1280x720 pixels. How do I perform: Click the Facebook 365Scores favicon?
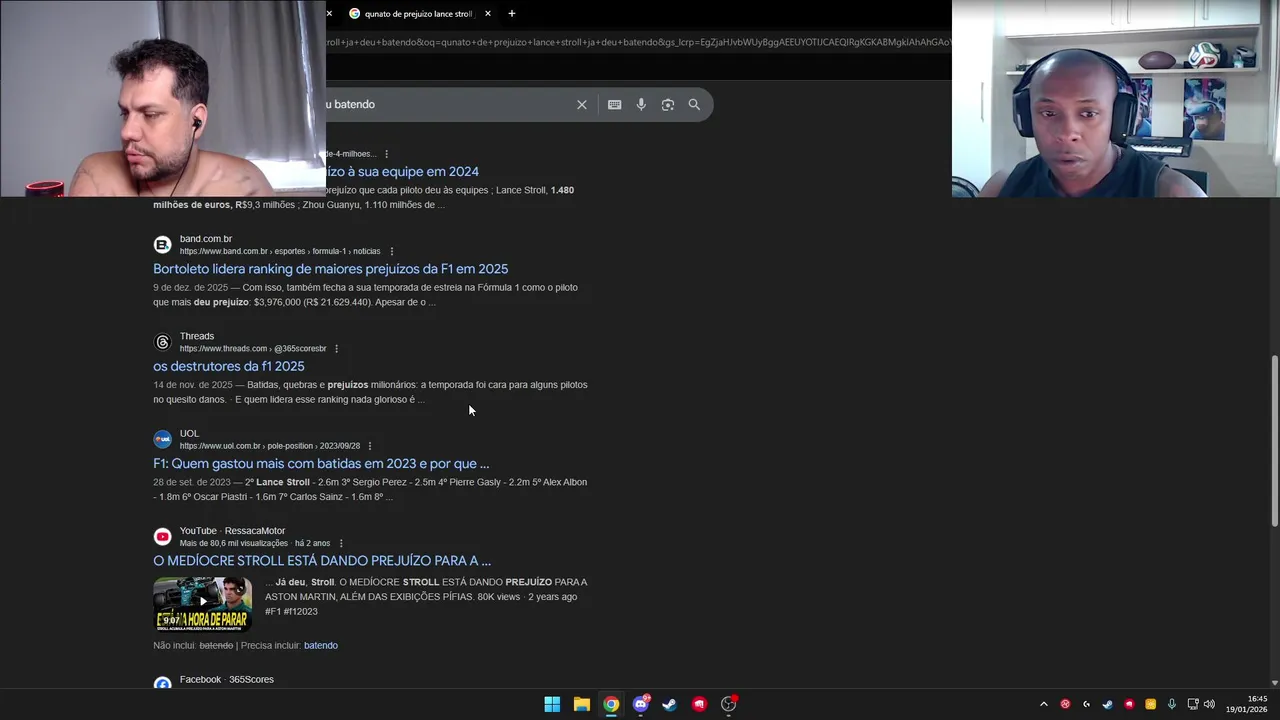162,684
